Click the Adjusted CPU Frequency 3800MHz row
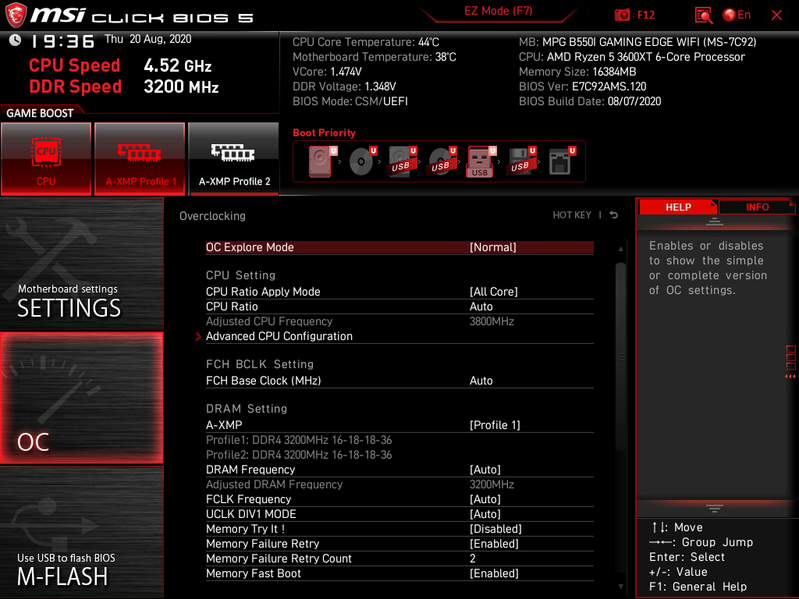 pyautogui.click(x=400, y=321)
